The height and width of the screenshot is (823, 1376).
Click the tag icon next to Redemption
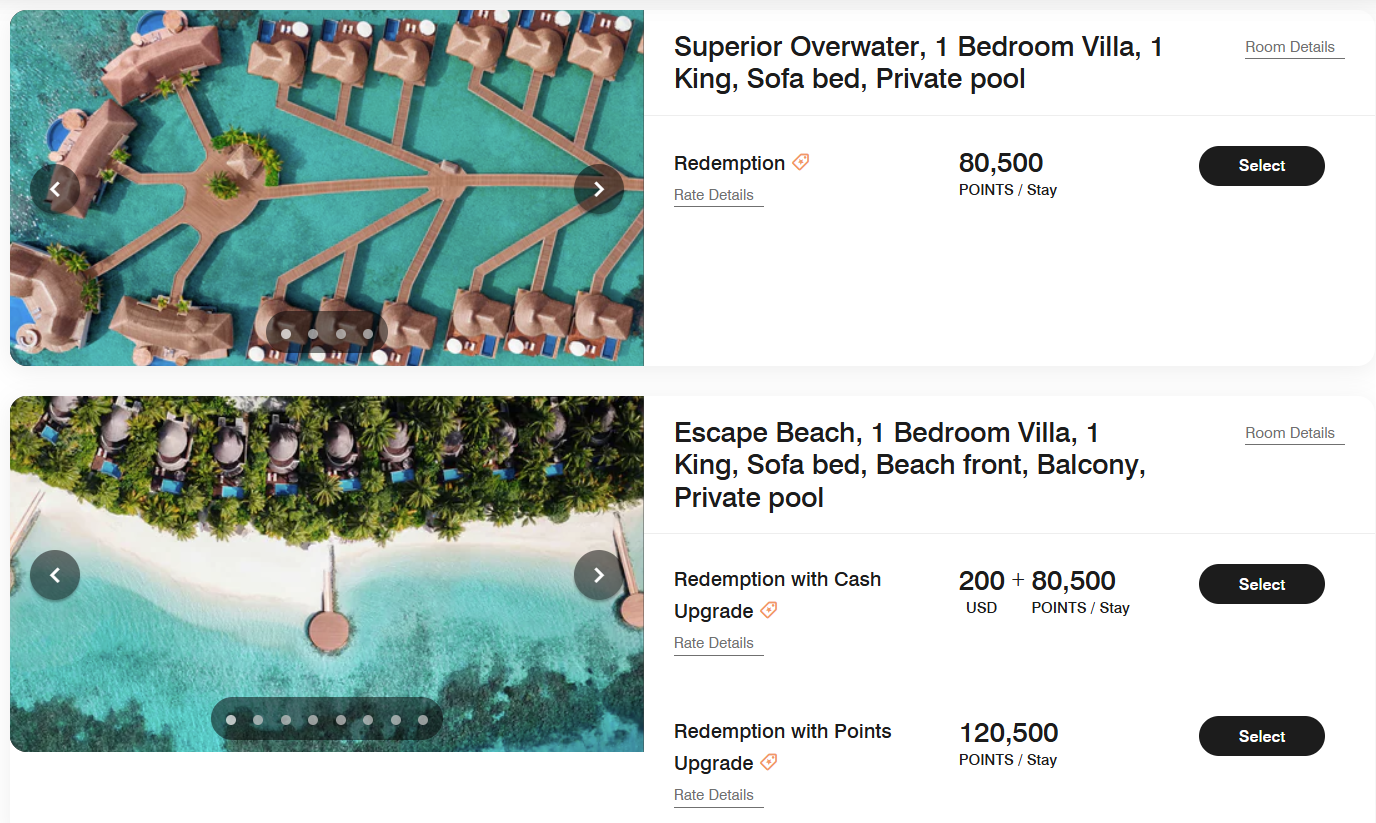coord(801,162)
